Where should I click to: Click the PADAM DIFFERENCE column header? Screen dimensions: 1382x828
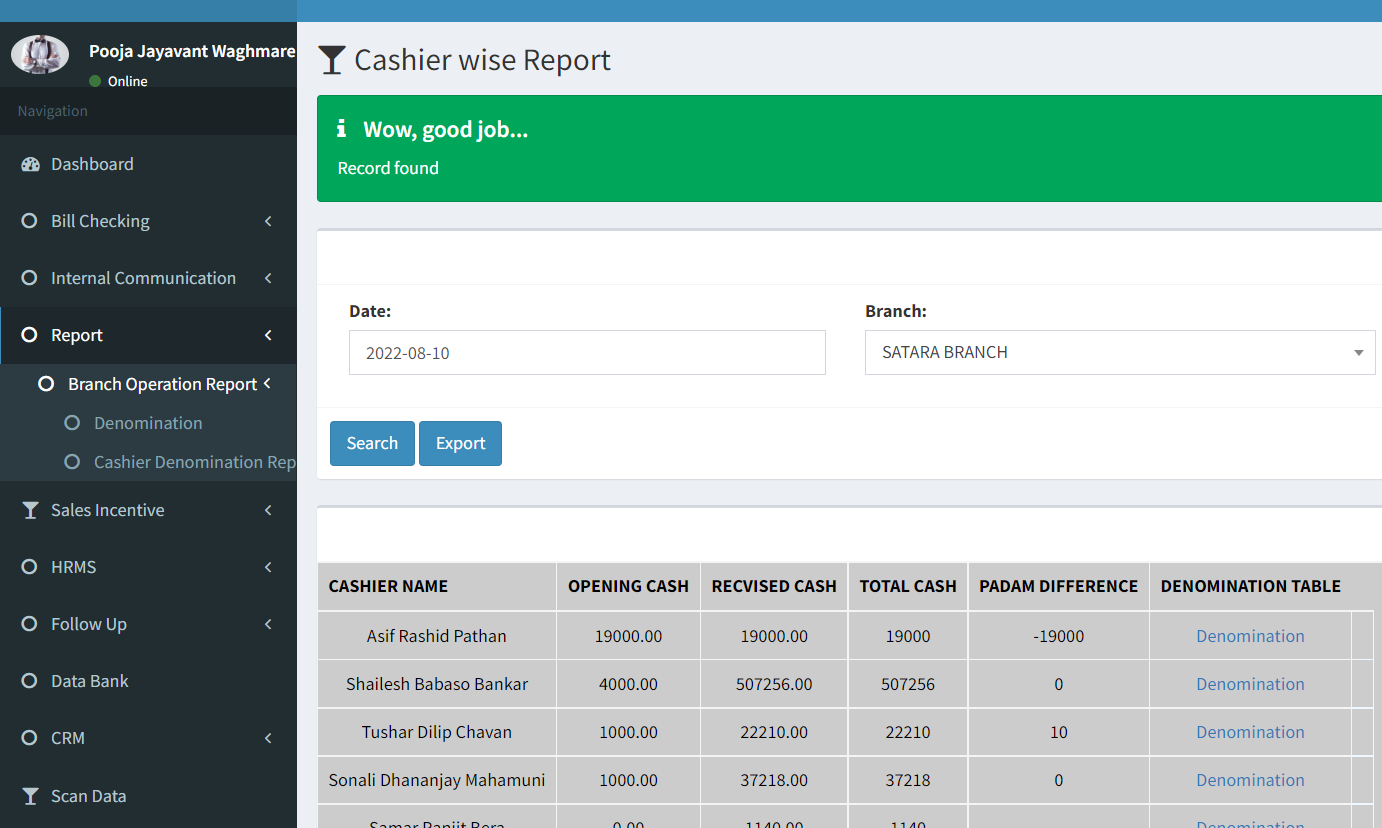click(1058, 586)
